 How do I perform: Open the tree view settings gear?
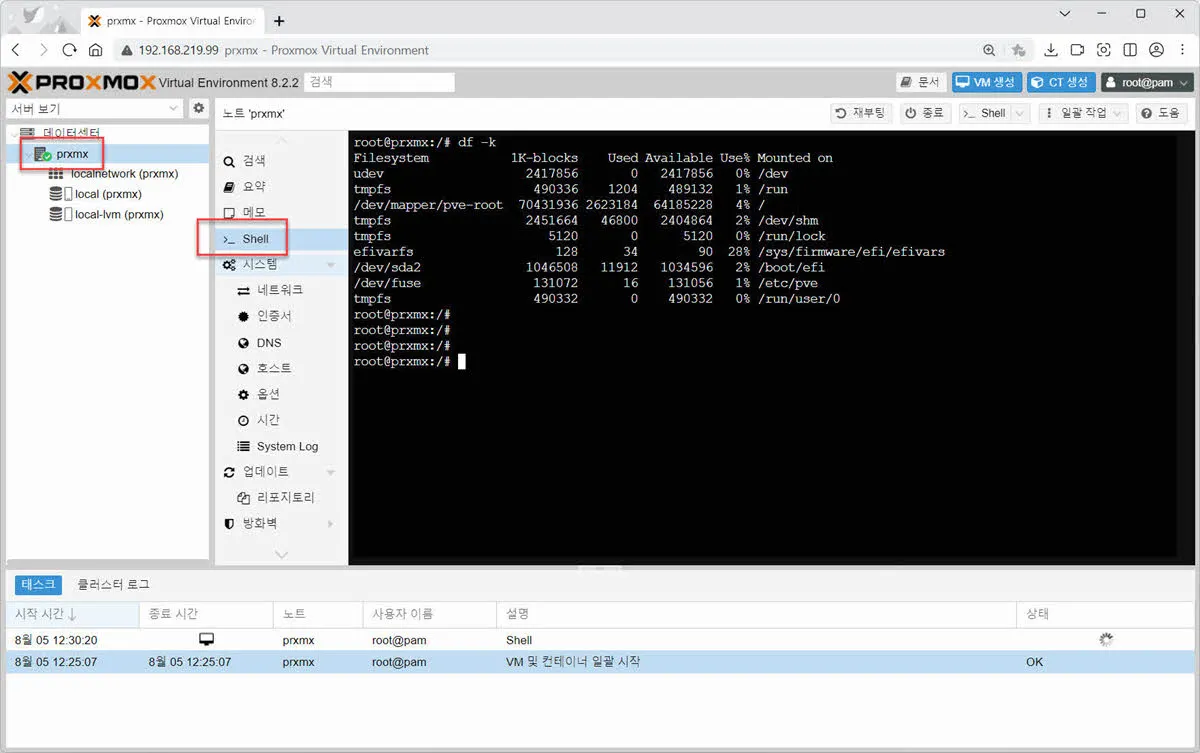[x=199, y=108]
